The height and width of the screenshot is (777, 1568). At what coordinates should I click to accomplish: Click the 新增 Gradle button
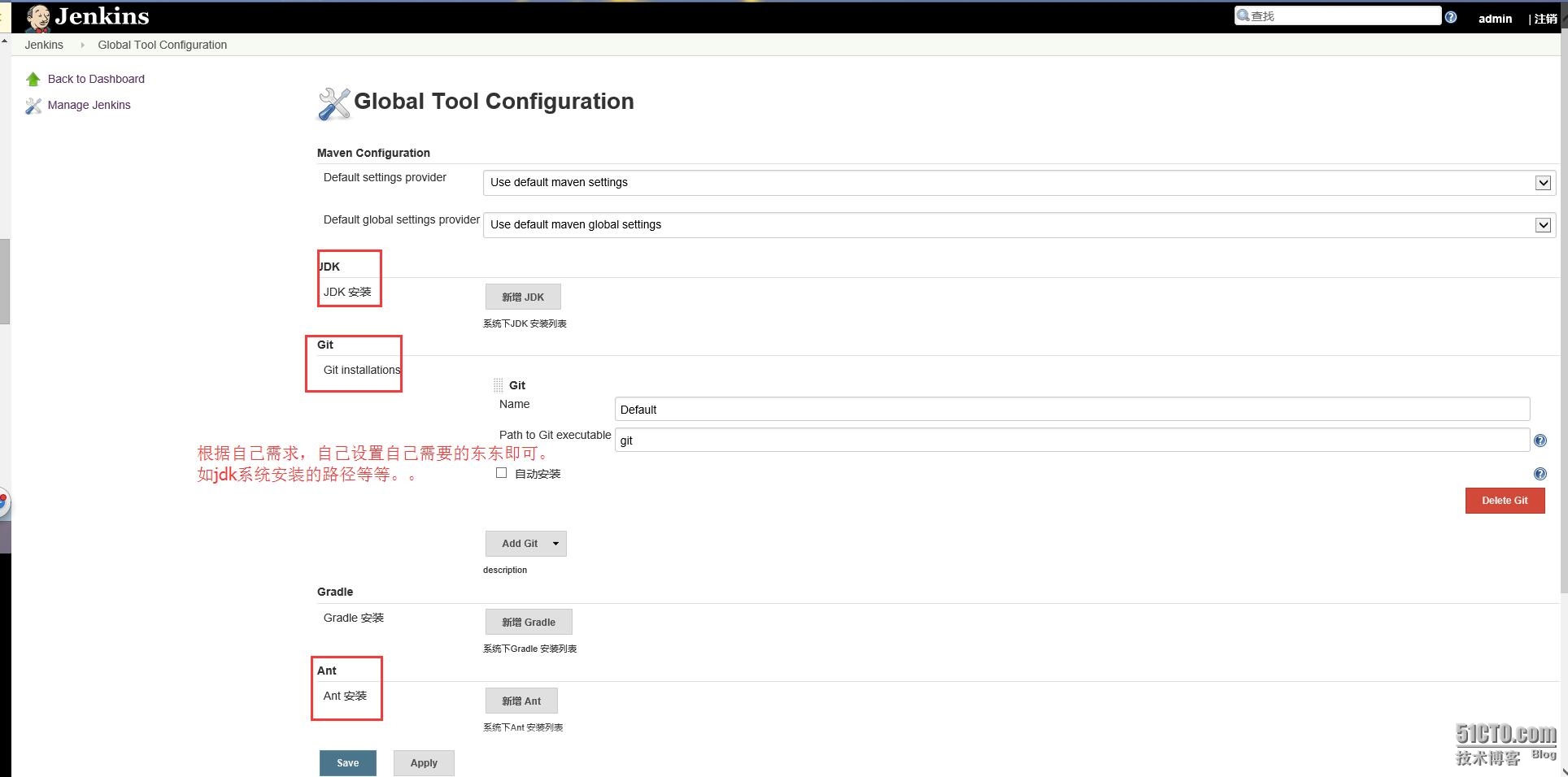click(x=529, y=622)
